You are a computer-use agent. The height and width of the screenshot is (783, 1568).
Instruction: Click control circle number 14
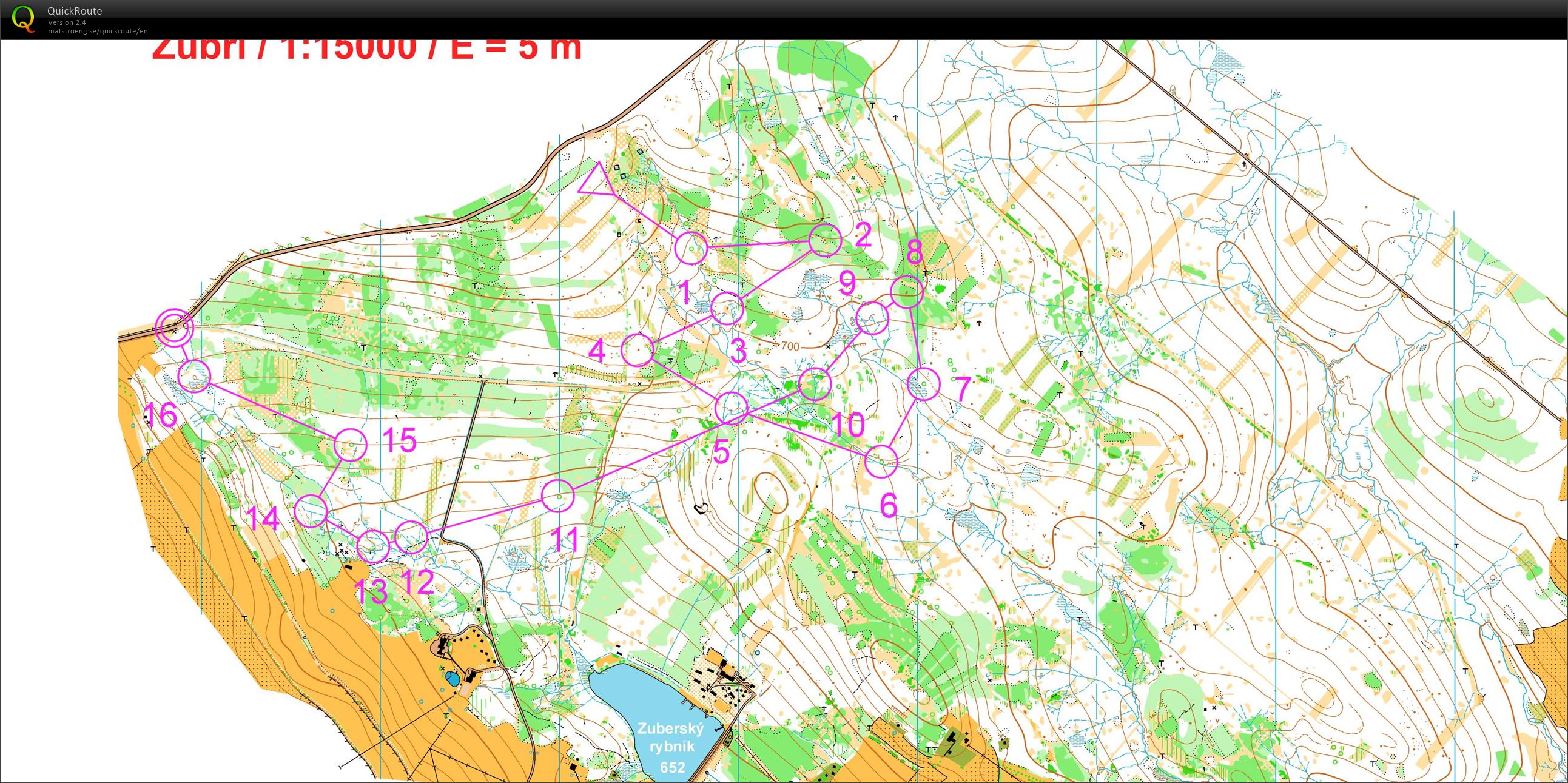[311, 511]
